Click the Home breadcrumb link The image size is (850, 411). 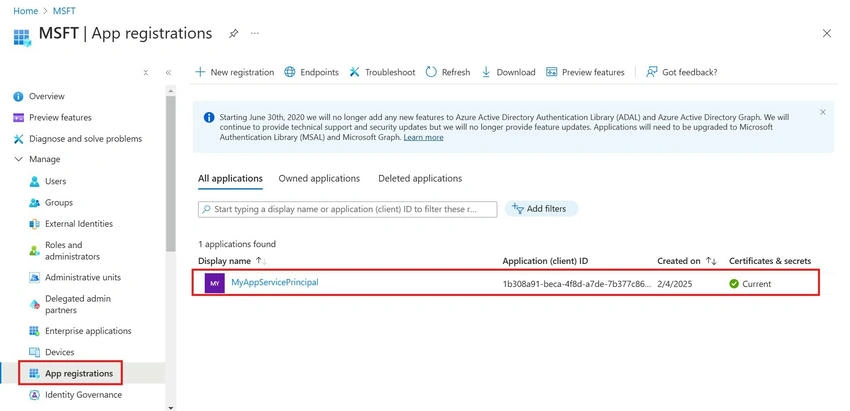(x=25, y=11)
